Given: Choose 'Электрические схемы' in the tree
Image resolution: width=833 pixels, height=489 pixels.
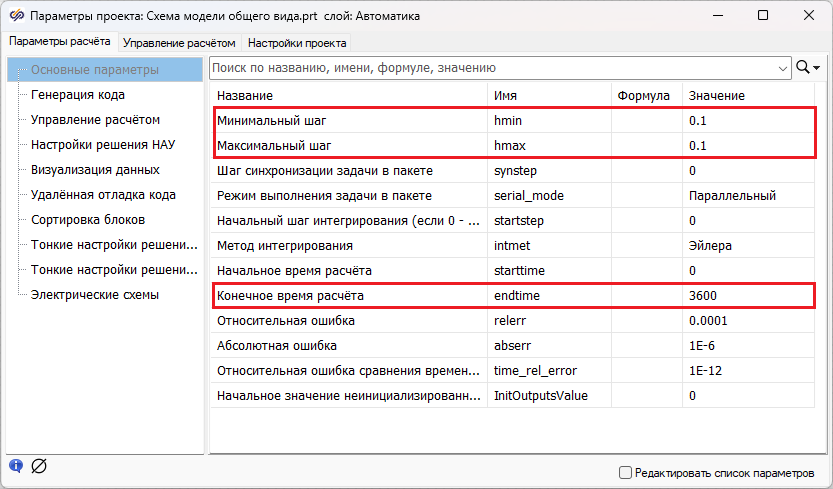Looking at the screenshot, I should point(95,295).
